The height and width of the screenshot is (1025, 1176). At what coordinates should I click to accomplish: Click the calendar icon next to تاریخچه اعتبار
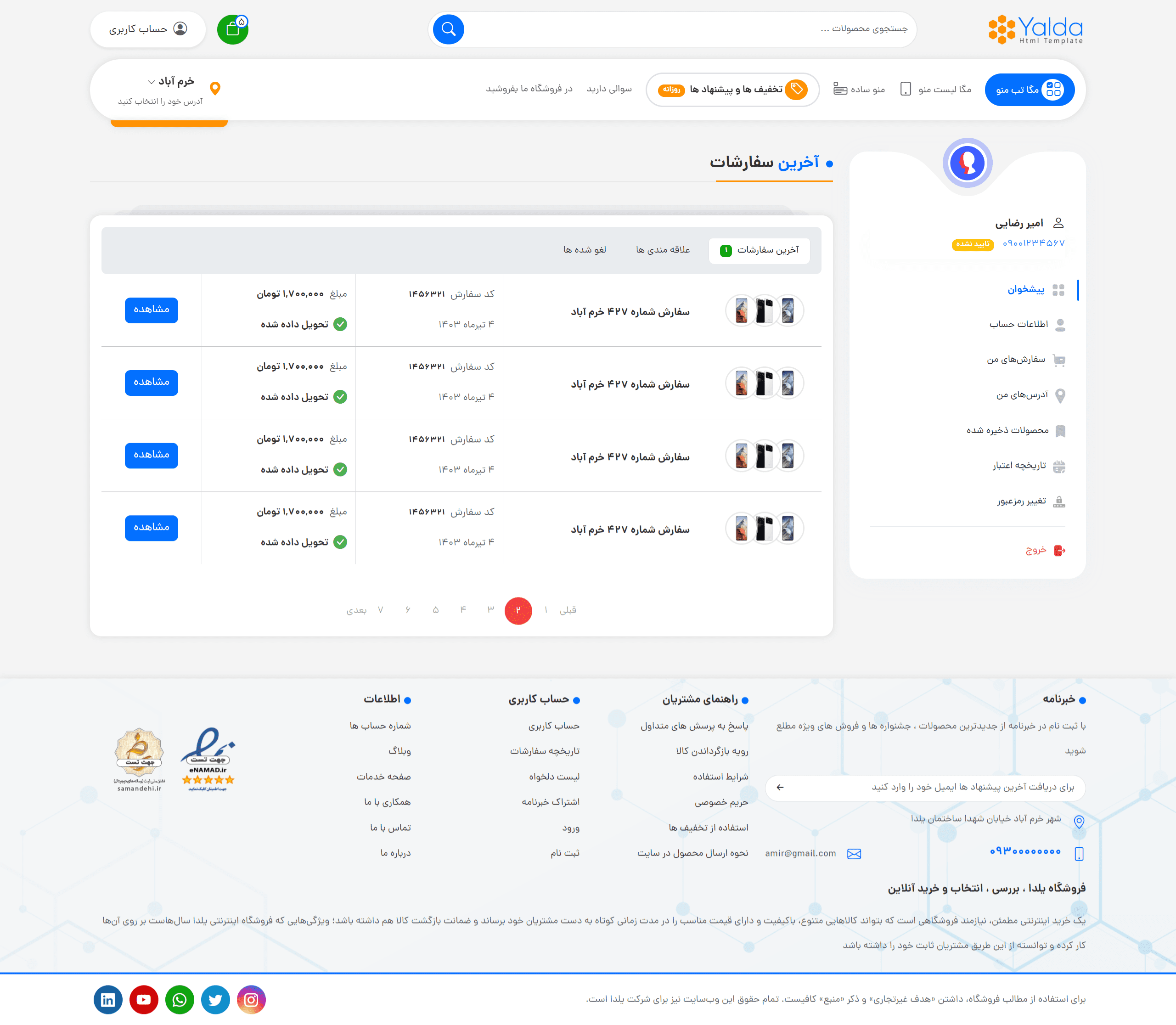tap(1059, 466)
